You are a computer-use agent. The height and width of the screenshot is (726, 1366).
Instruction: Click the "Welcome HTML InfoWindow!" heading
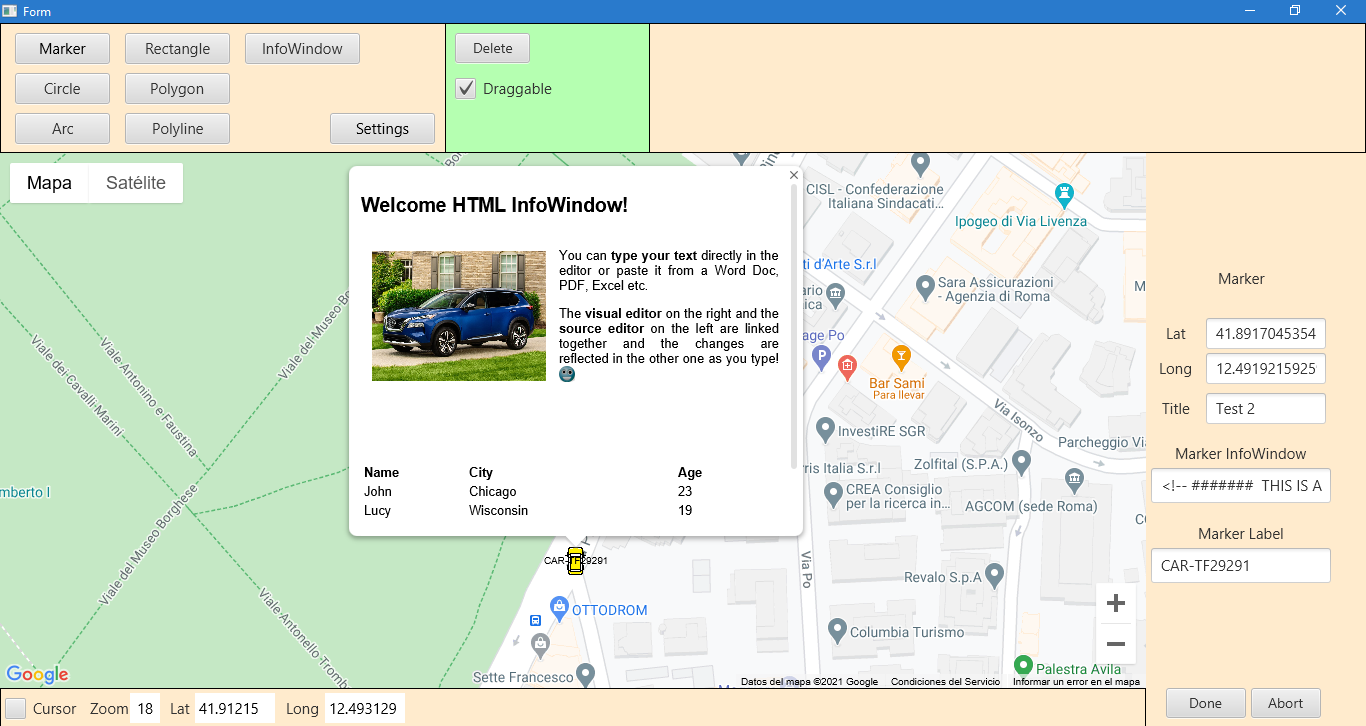(x=494, y=205)
